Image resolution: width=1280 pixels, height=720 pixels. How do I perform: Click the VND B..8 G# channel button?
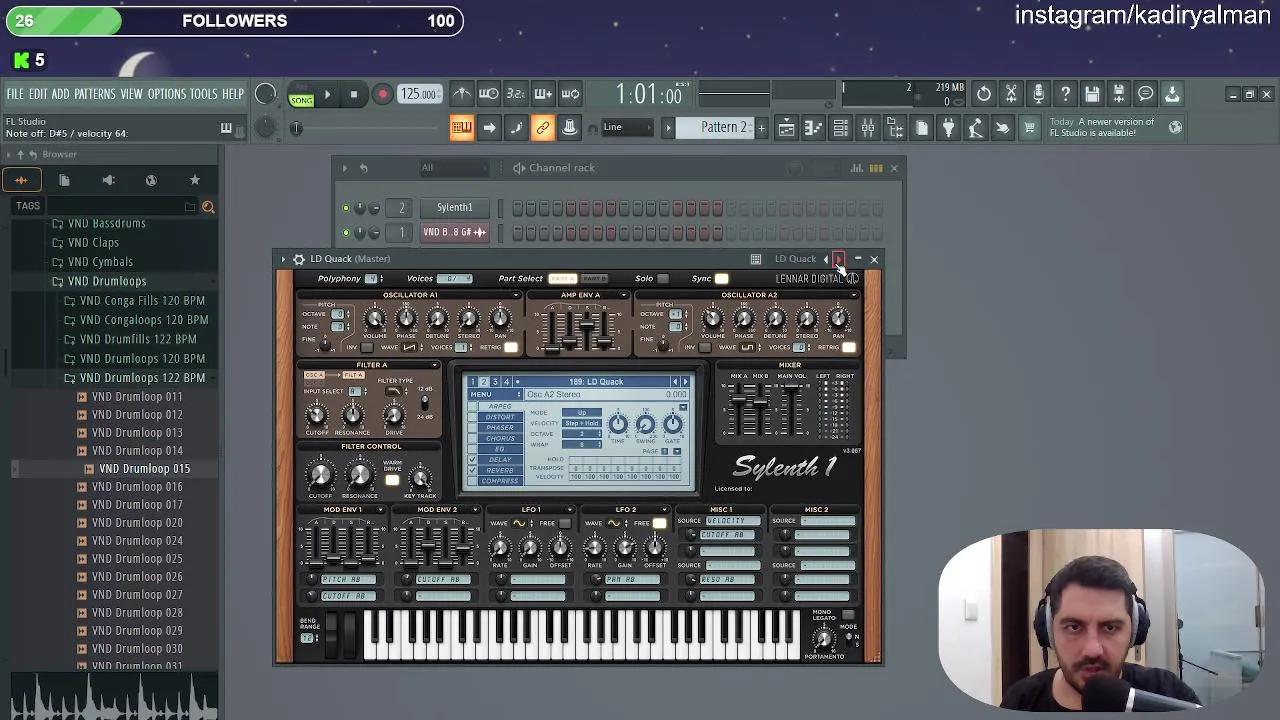point(454,232)
